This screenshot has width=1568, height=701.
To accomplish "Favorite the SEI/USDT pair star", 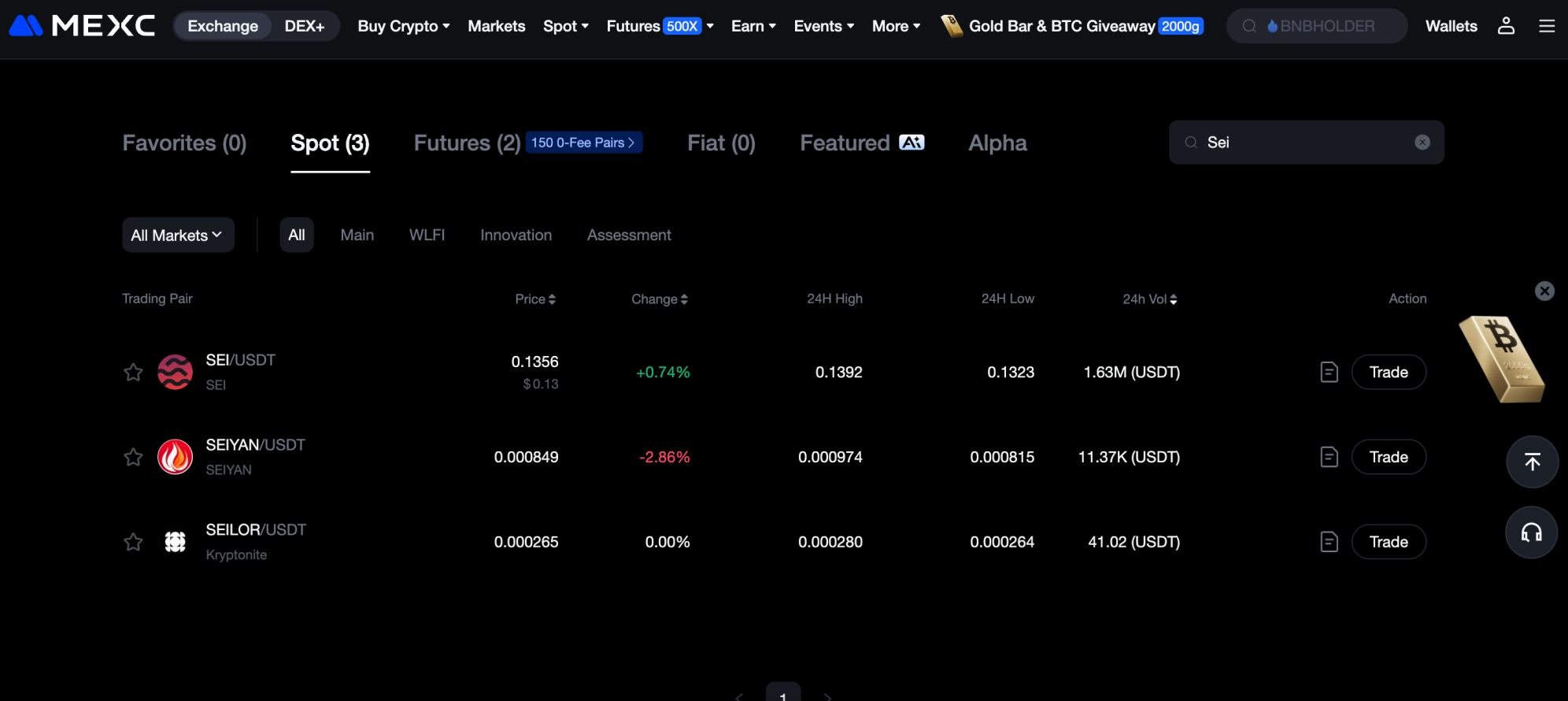I will (133, 372).
